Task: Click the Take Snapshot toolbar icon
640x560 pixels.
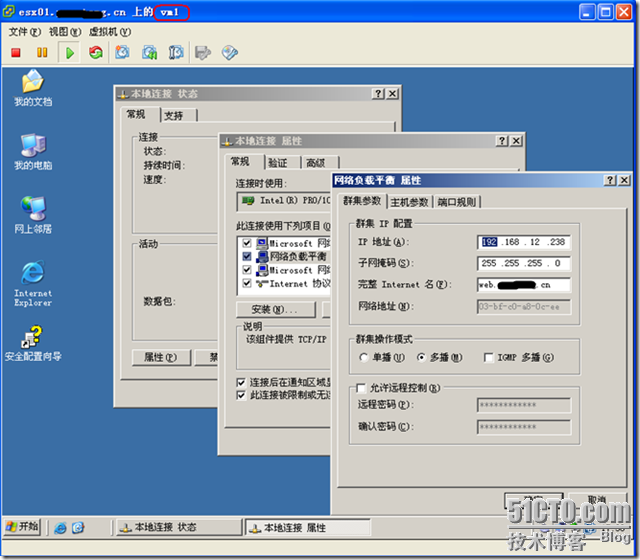Action: point(122,53)
